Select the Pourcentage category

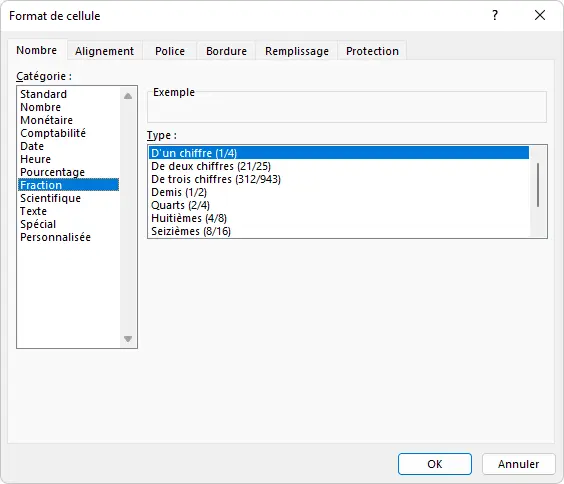(x=53, y=172)
